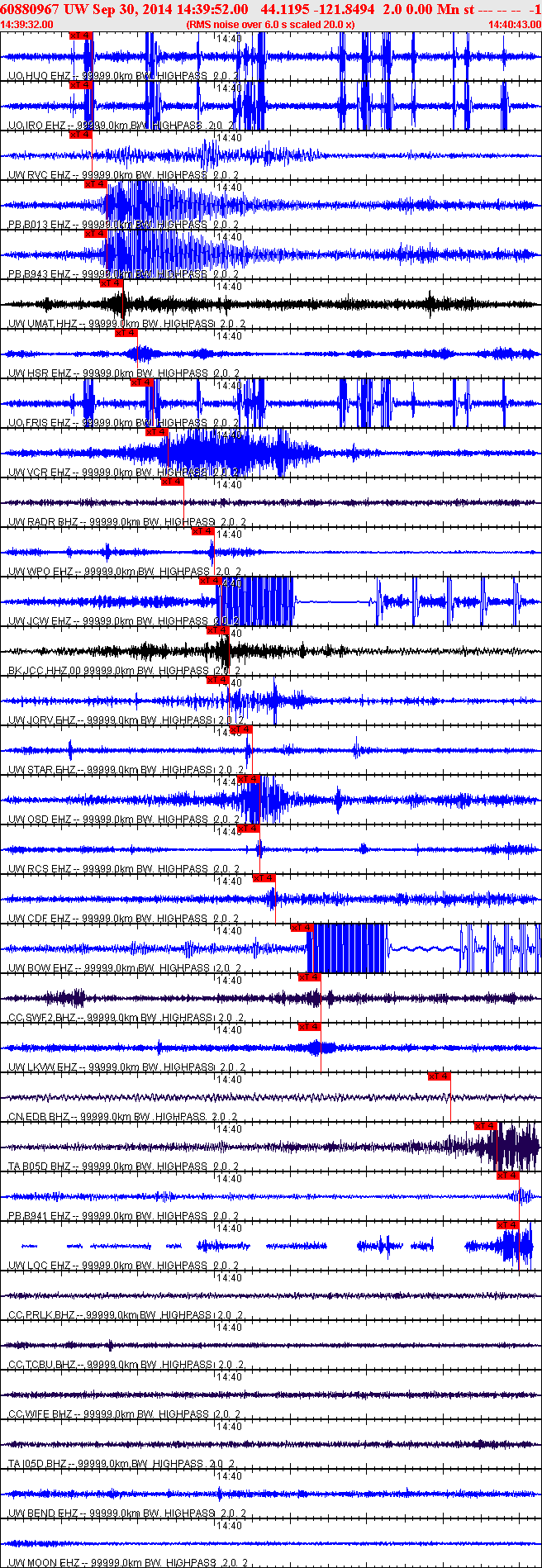Select the red pick marker on the UO.HUQ trace

point(80,36)
